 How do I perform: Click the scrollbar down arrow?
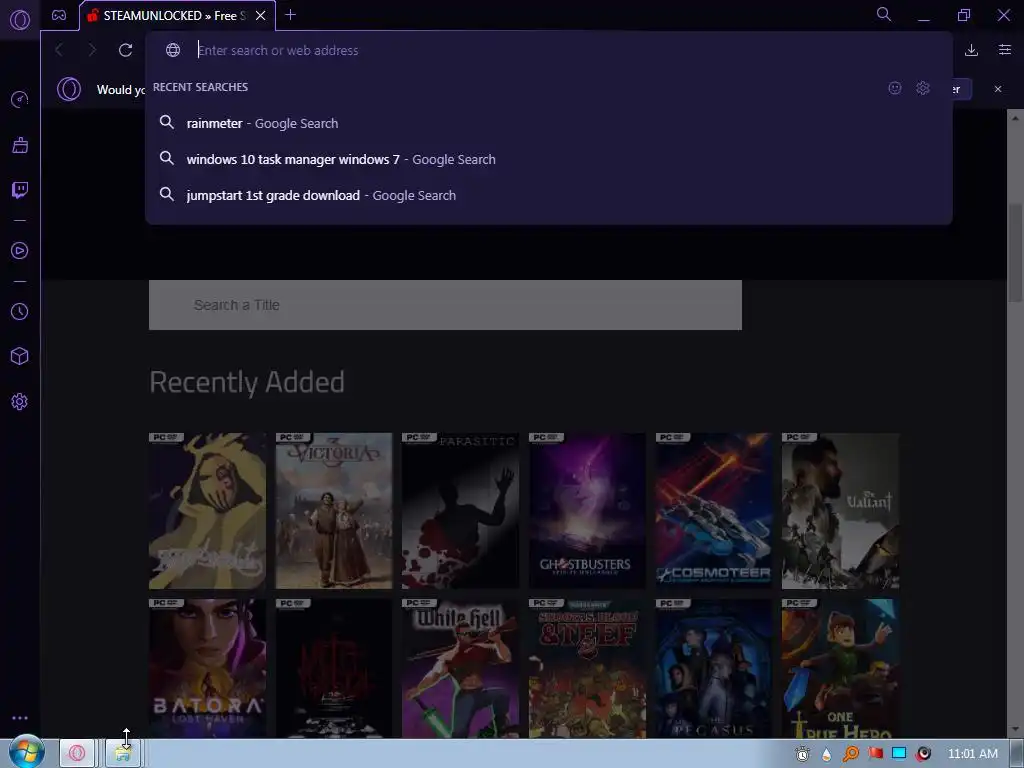click(1015, 730)
